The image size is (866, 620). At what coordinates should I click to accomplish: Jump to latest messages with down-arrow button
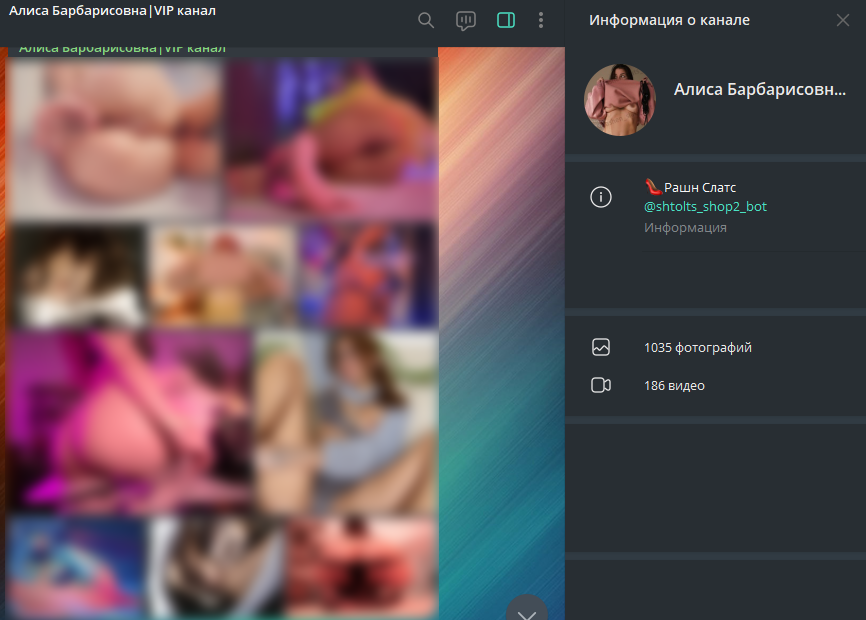pos(527,609)
